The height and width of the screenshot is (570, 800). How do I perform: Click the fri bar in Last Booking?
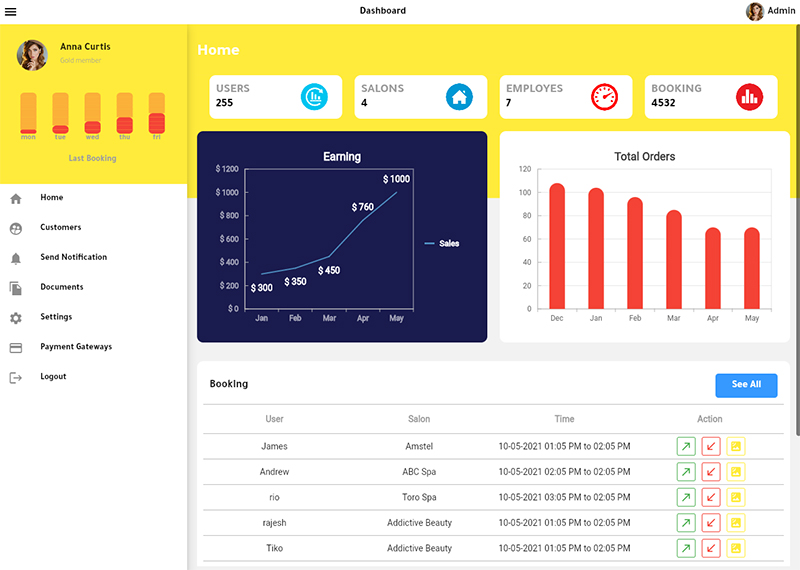coord(157,113)
